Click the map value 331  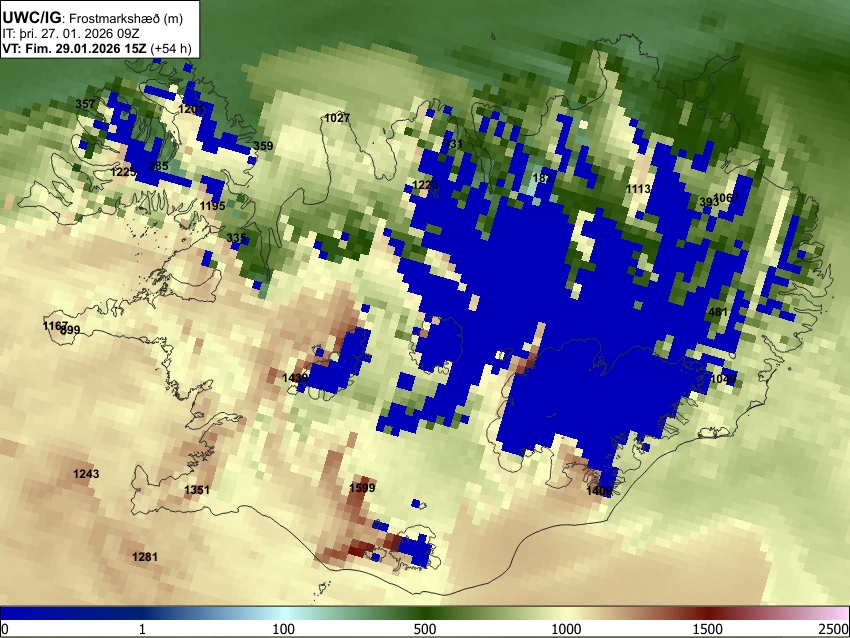pos(453,144)
